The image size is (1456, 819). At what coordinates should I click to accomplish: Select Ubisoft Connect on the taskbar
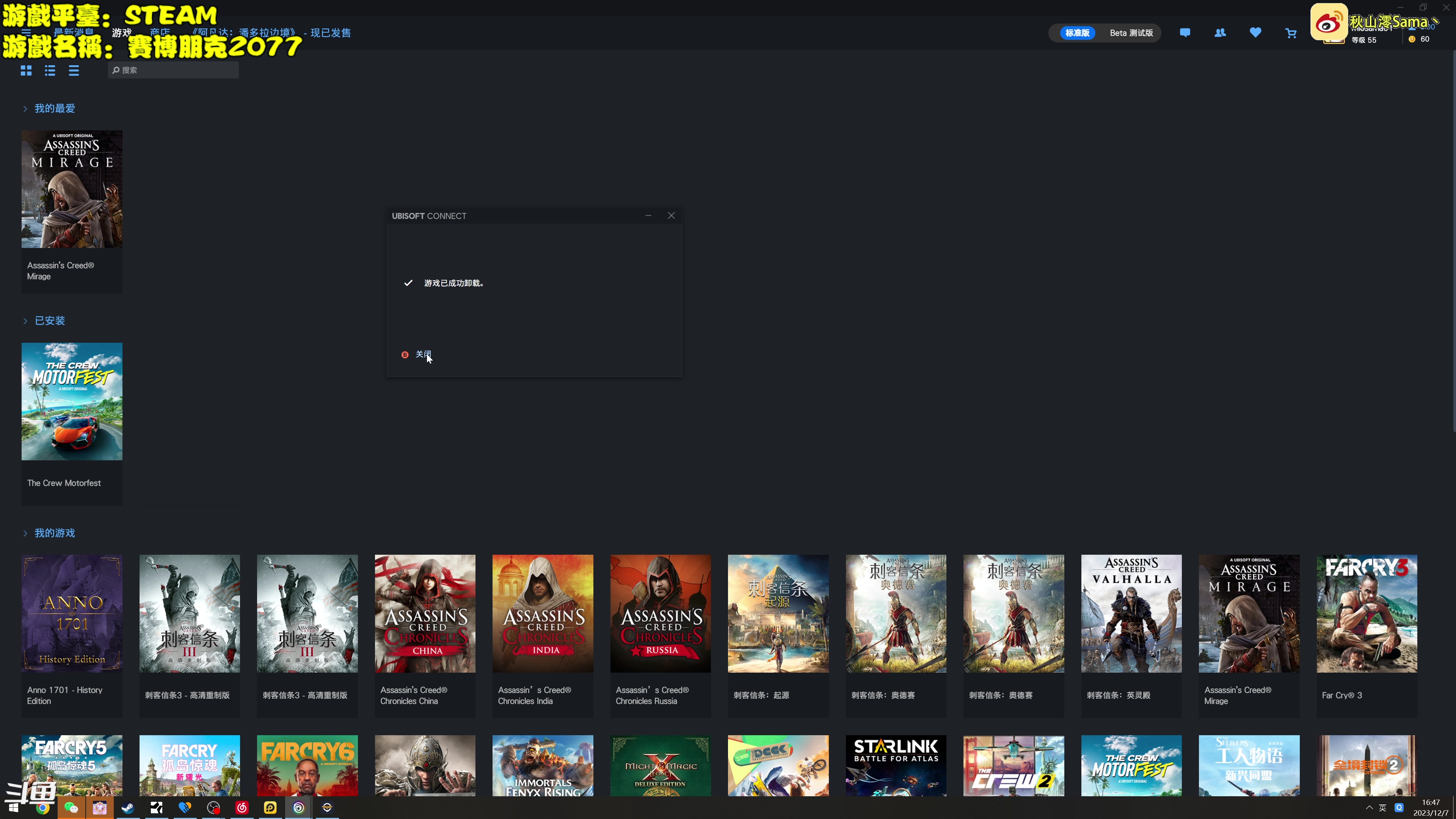(298, 808)
